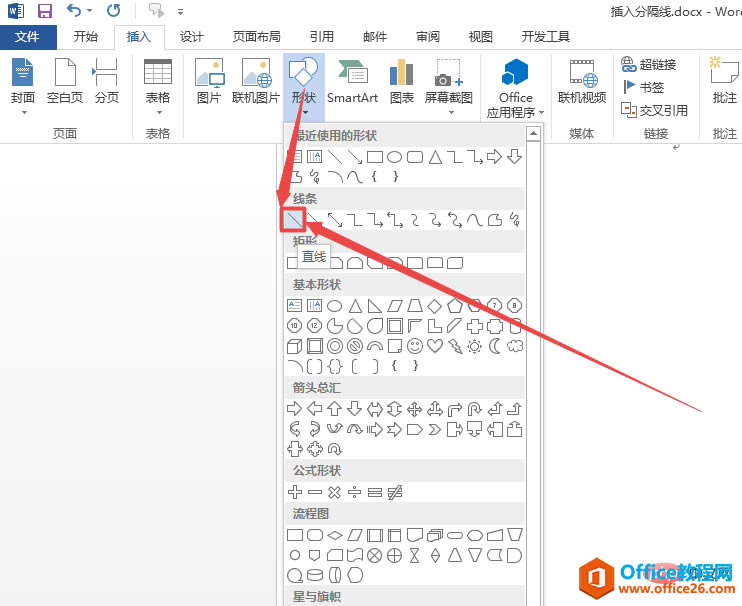Select the division sign under 公式形状
The image size is (742, 606).
click(x=354, y=492)
